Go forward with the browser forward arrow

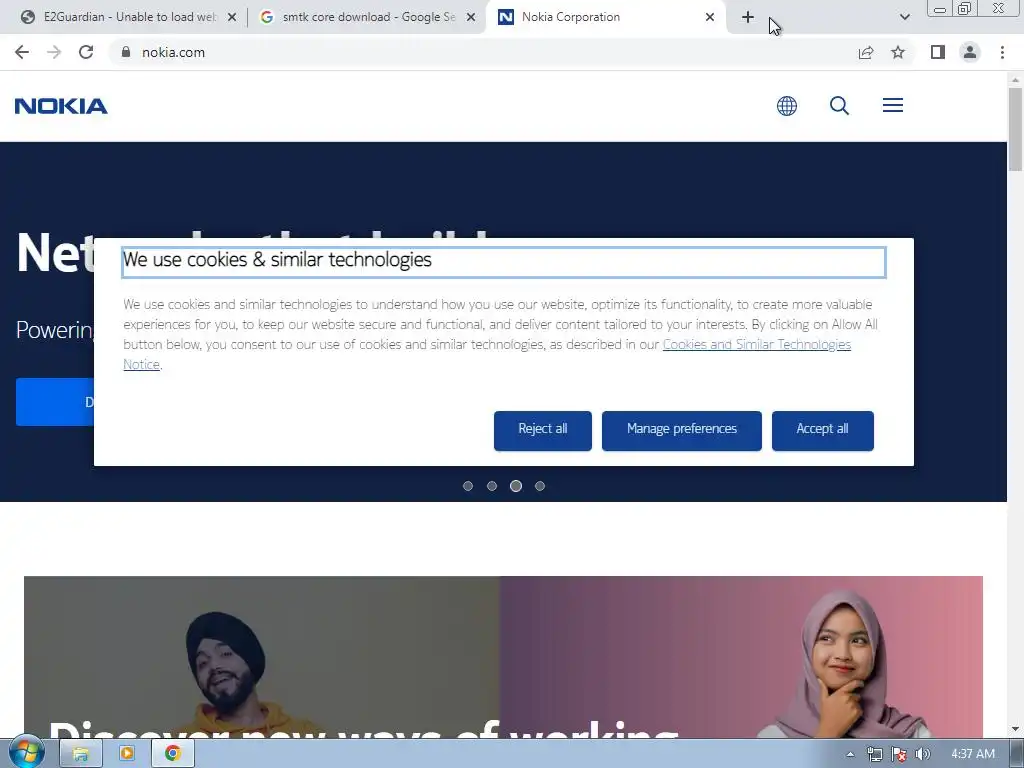(54, 52)
